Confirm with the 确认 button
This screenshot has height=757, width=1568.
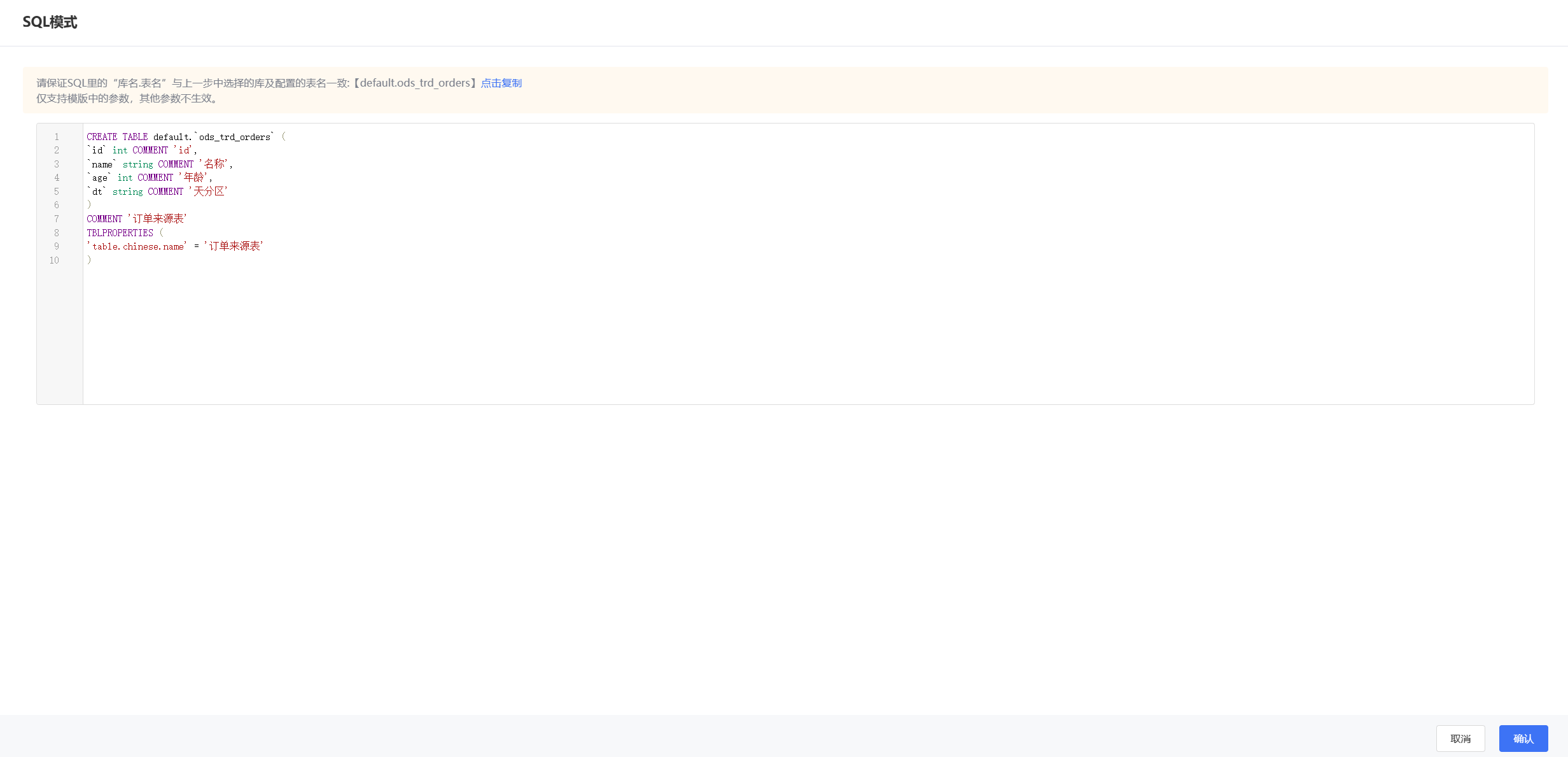(x=1523, y=739)
